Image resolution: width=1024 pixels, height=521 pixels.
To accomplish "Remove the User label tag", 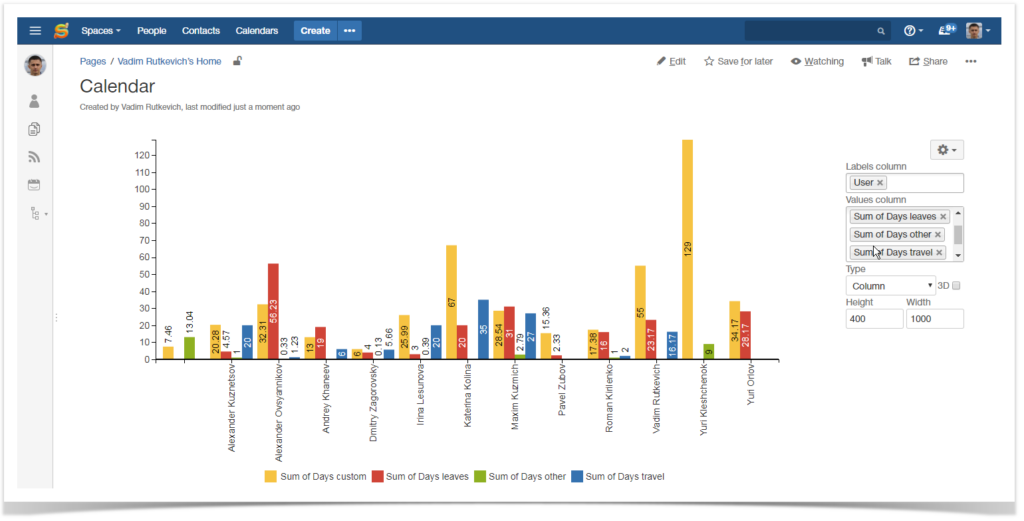I will 880,183.
